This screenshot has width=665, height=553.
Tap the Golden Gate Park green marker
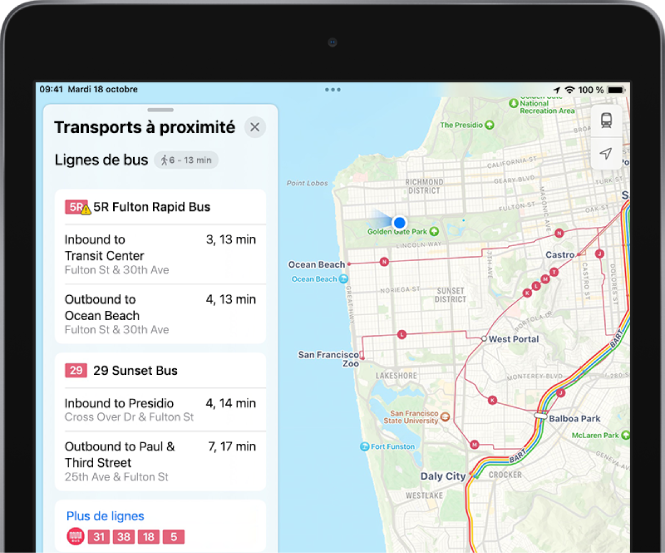434,232
